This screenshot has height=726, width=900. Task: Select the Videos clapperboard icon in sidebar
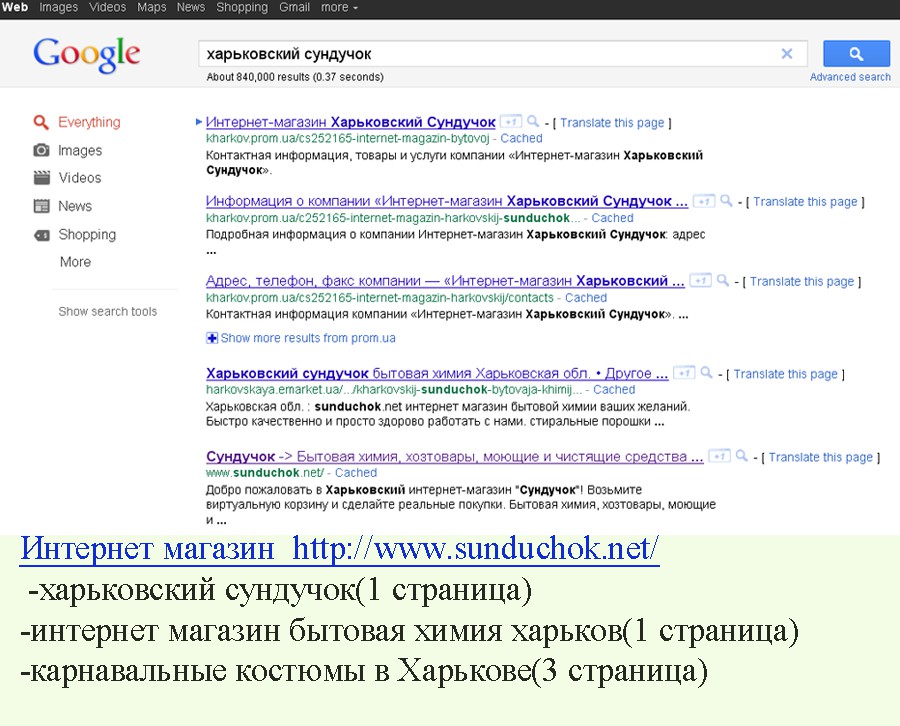pyautogui.click(x=41, y=178)
